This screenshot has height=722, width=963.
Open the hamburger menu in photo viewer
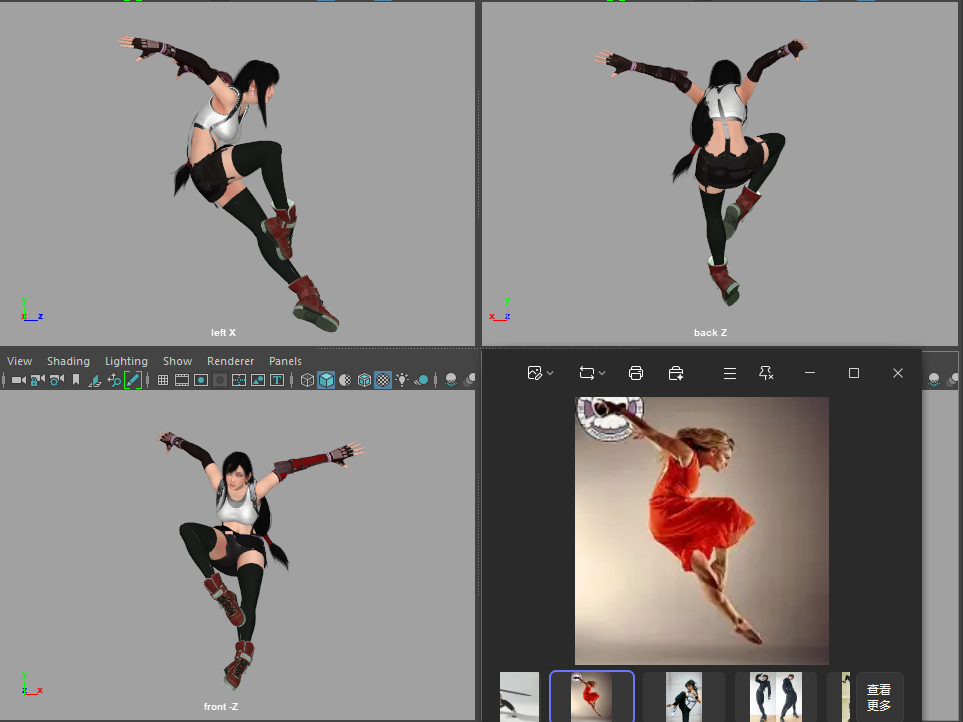pyautogui.click(x=730, y=373)
